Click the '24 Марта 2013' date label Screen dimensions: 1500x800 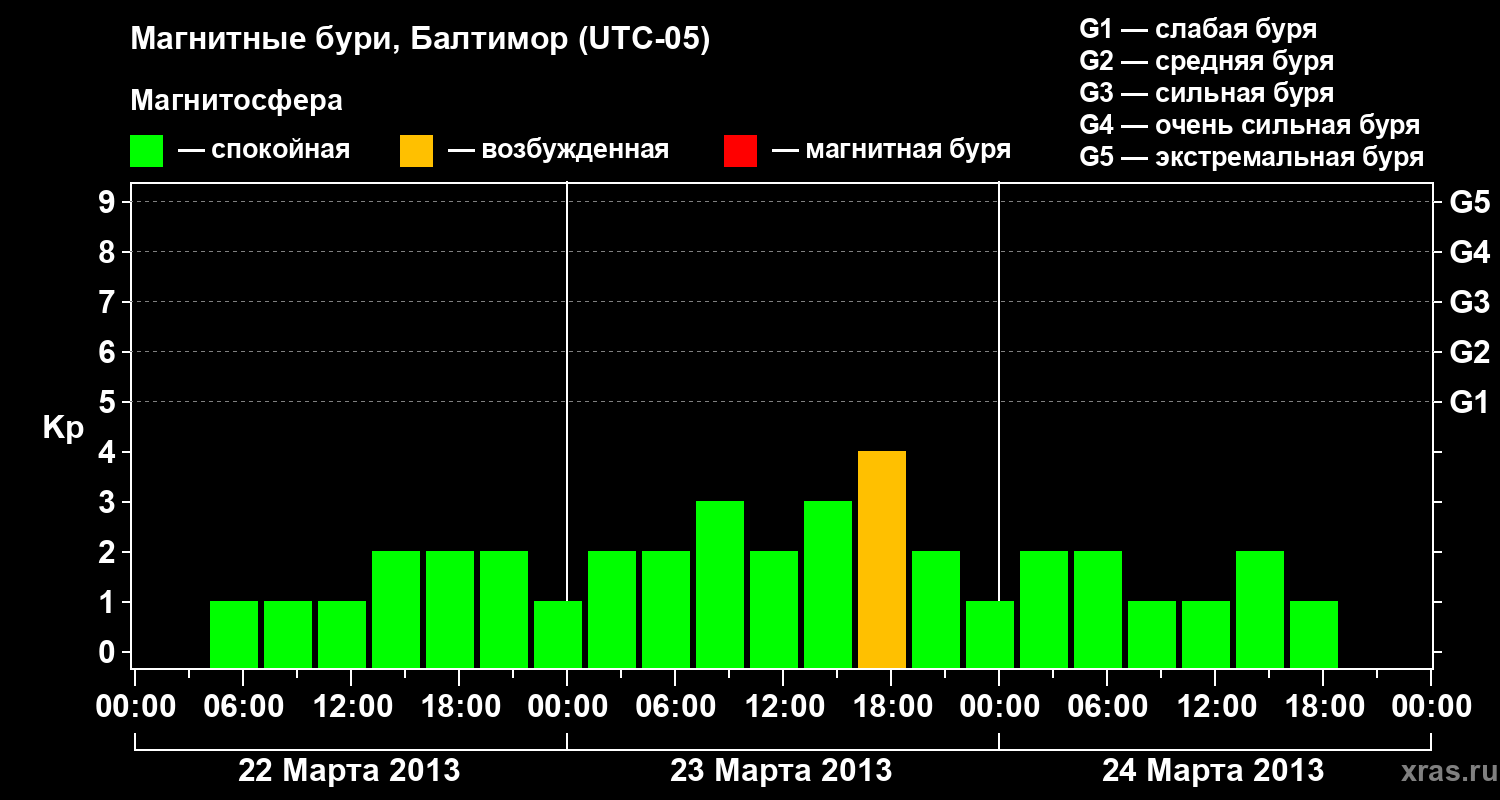[x=1213, y=771]
